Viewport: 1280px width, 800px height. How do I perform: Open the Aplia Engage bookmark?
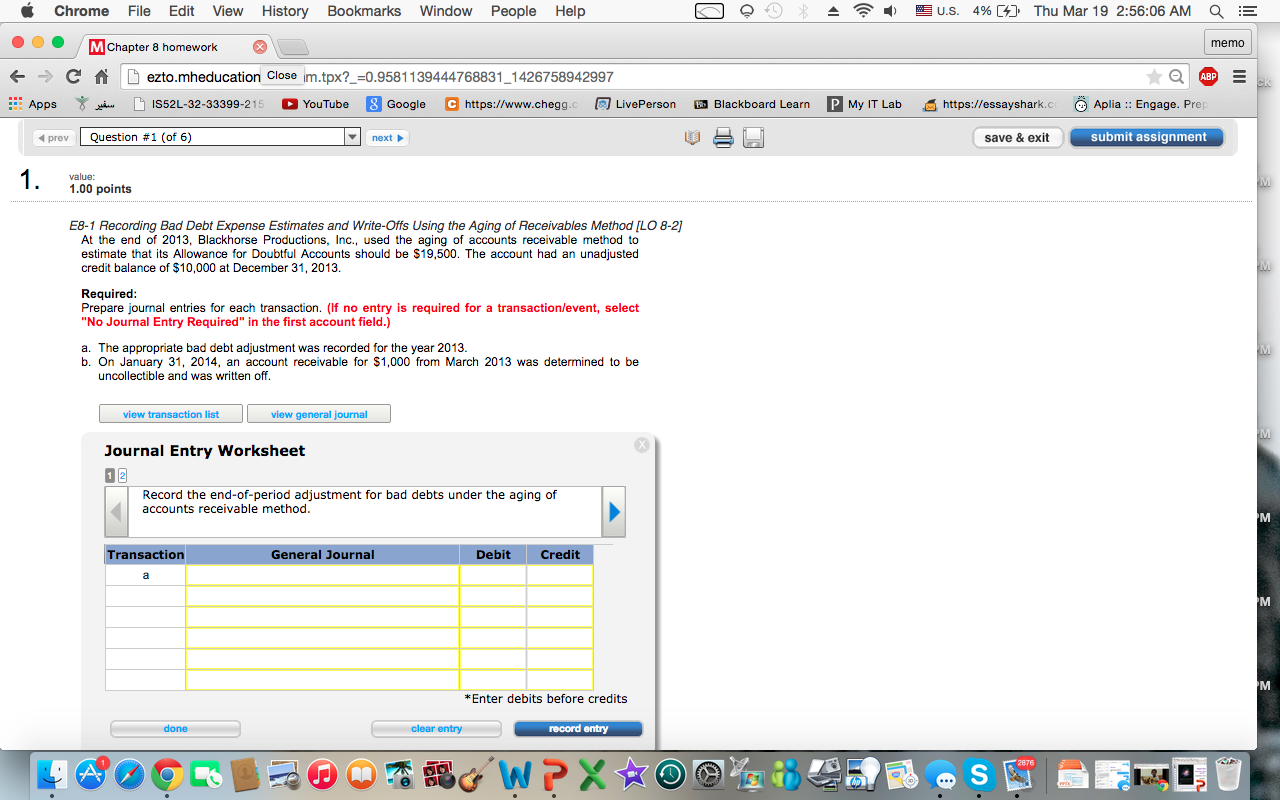(x=1141, y=104)
